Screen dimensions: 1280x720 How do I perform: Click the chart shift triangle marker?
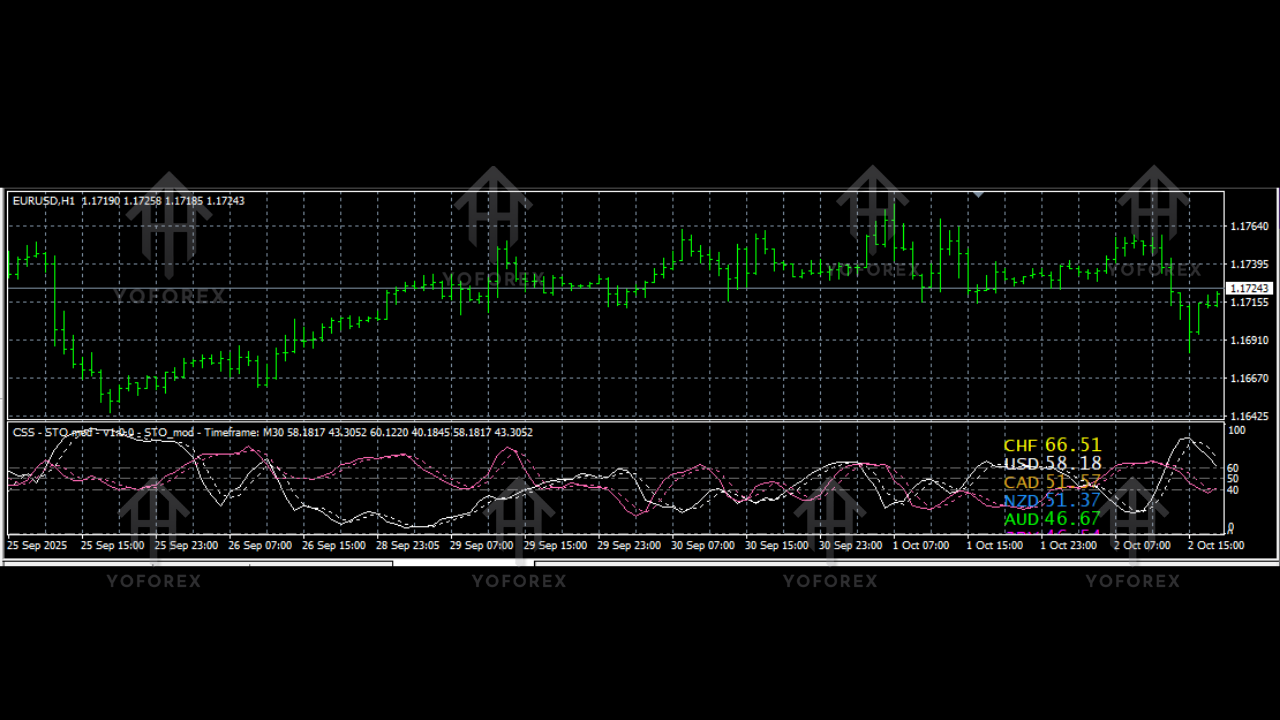tap(978, 194)
